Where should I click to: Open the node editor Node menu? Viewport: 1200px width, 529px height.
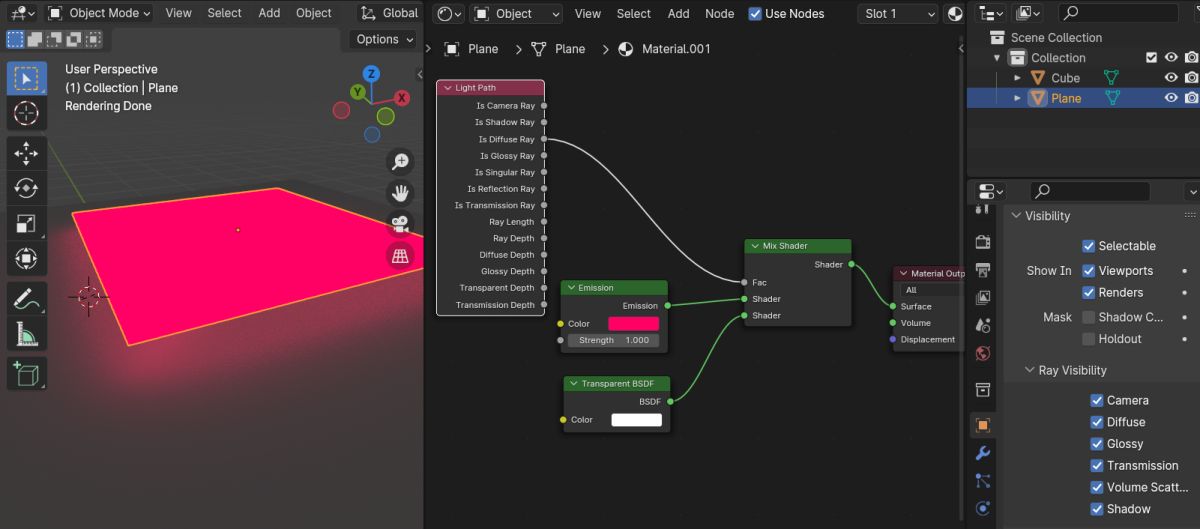click(719, 13)
